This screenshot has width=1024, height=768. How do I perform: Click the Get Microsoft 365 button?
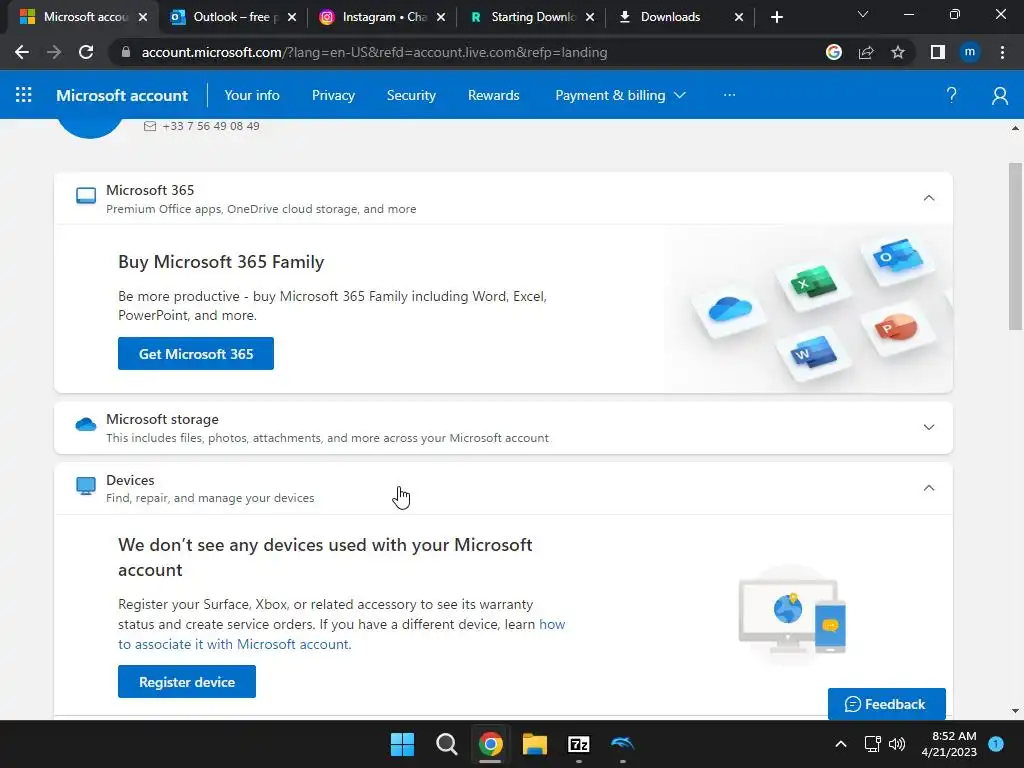(196, 353)
